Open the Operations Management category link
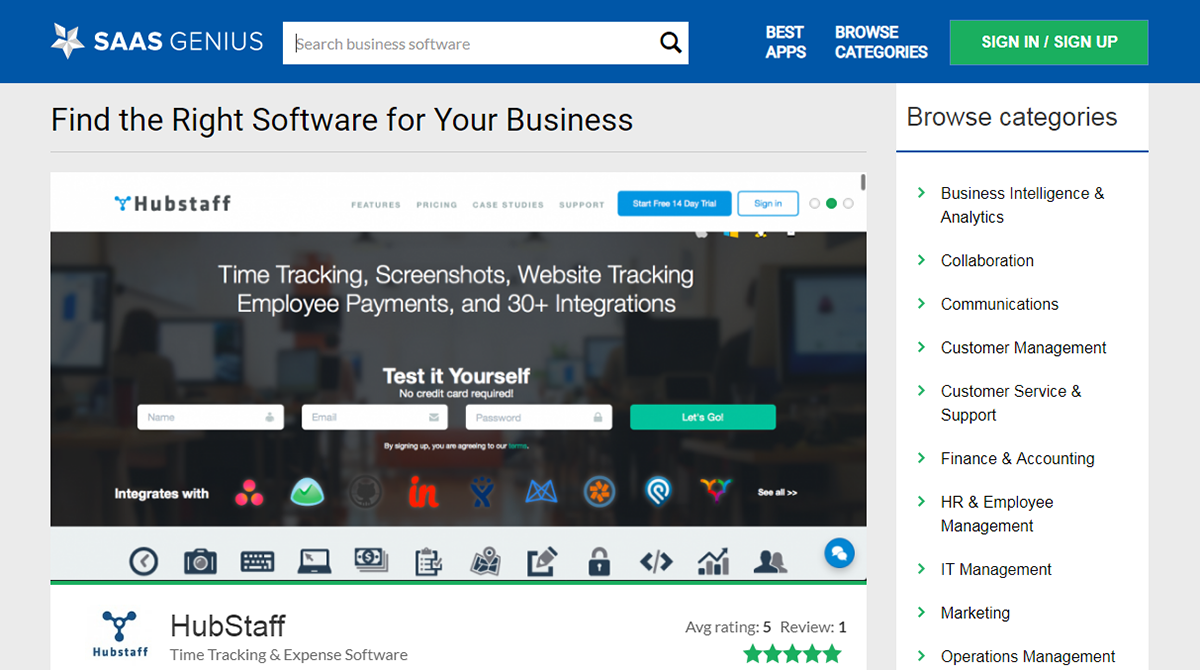The width and height of the screenshot is (1200, 670). (x=1028, y=657)
